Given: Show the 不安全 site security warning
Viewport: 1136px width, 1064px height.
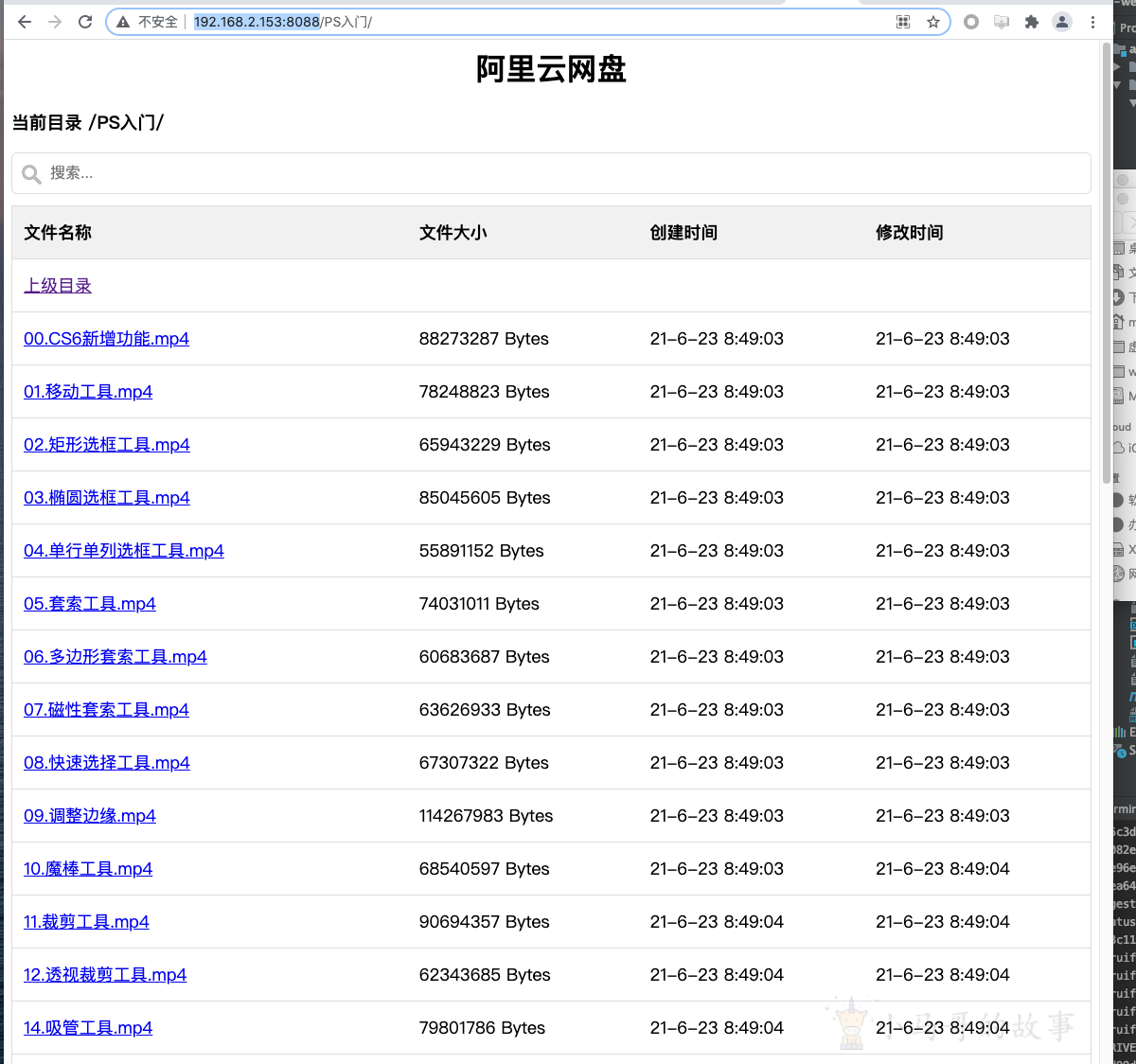Looking at the screenshot, I should click(148, 22).
